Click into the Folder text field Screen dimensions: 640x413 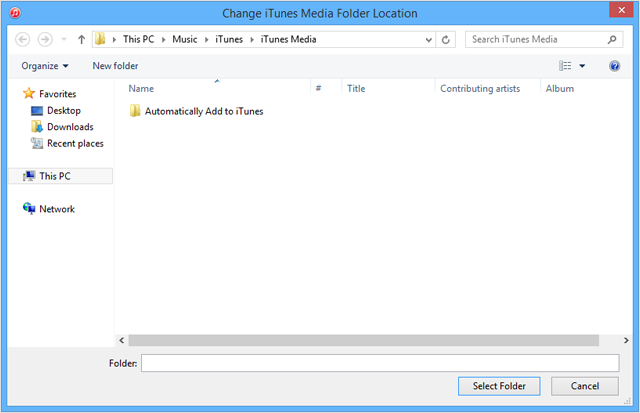[x=380, y=363]
